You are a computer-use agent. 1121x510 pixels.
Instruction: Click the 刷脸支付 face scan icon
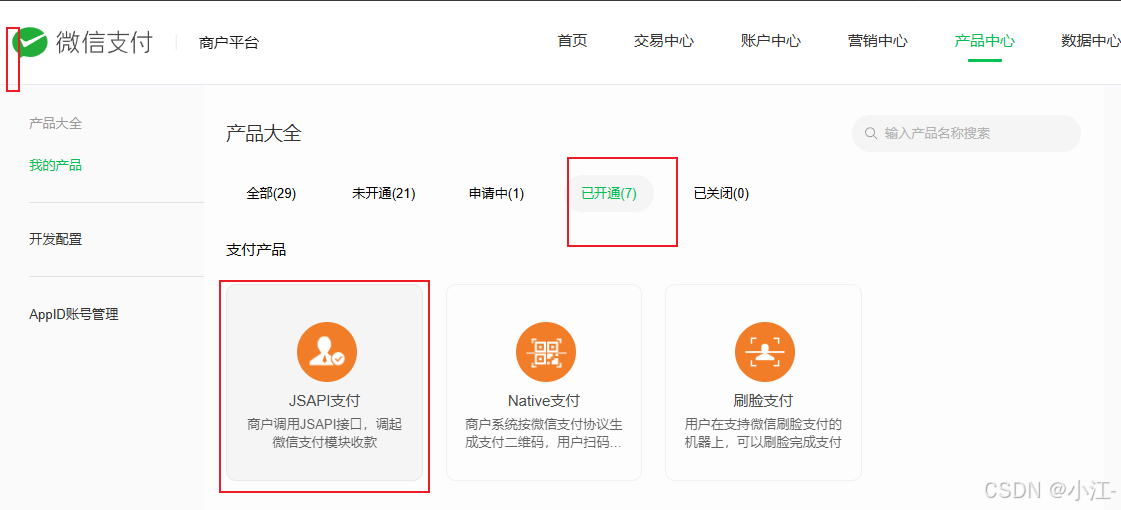[x=764, y=352]
